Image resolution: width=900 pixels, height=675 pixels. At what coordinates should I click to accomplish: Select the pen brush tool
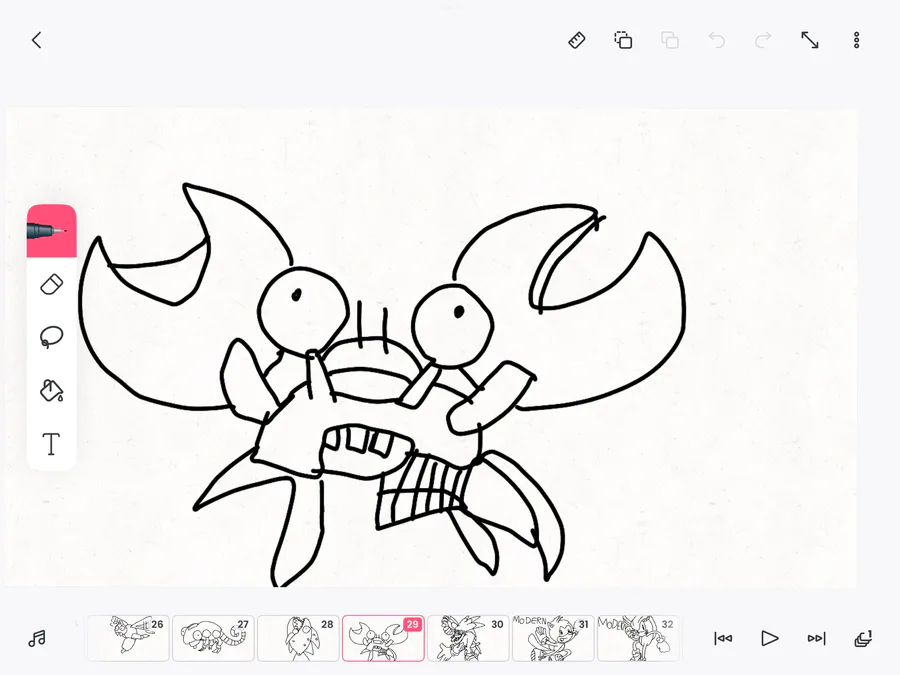[52, 231]
